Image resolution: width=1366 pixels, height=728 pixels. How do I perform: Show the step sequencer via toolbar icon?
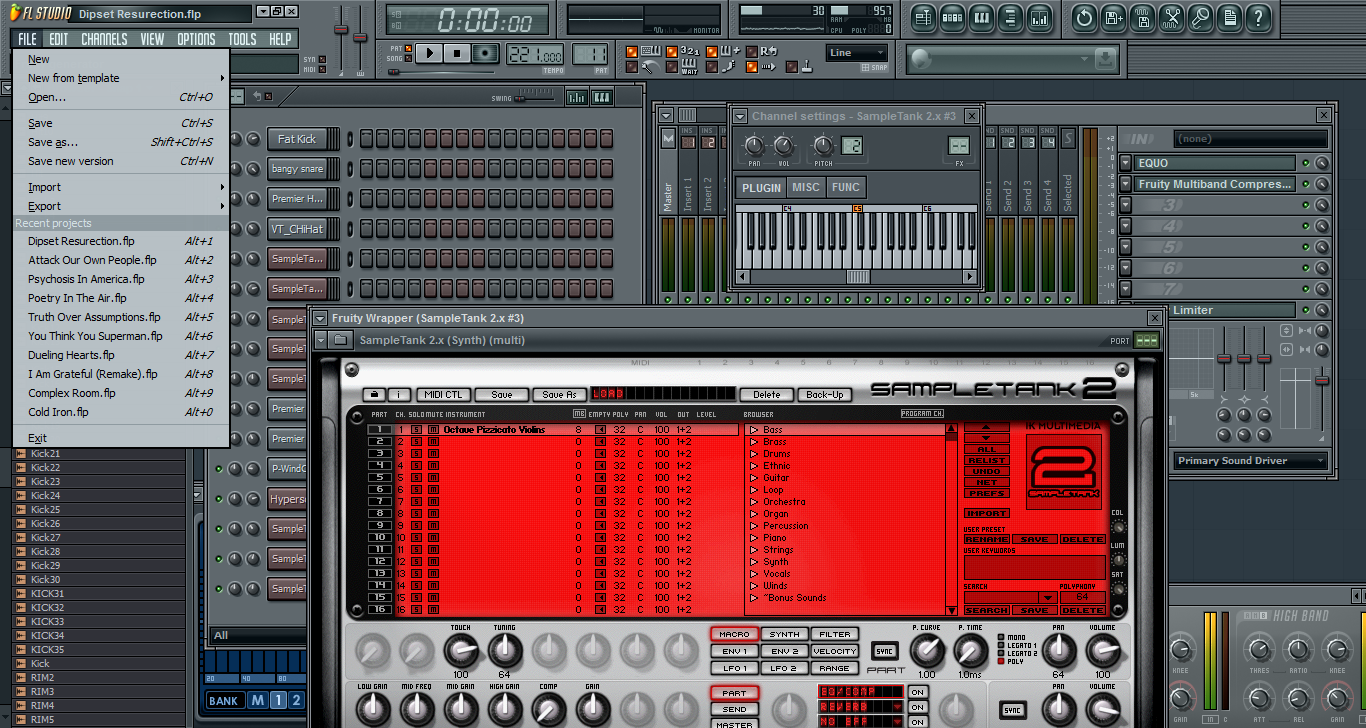pyautogui.click(x=953, y=17)
